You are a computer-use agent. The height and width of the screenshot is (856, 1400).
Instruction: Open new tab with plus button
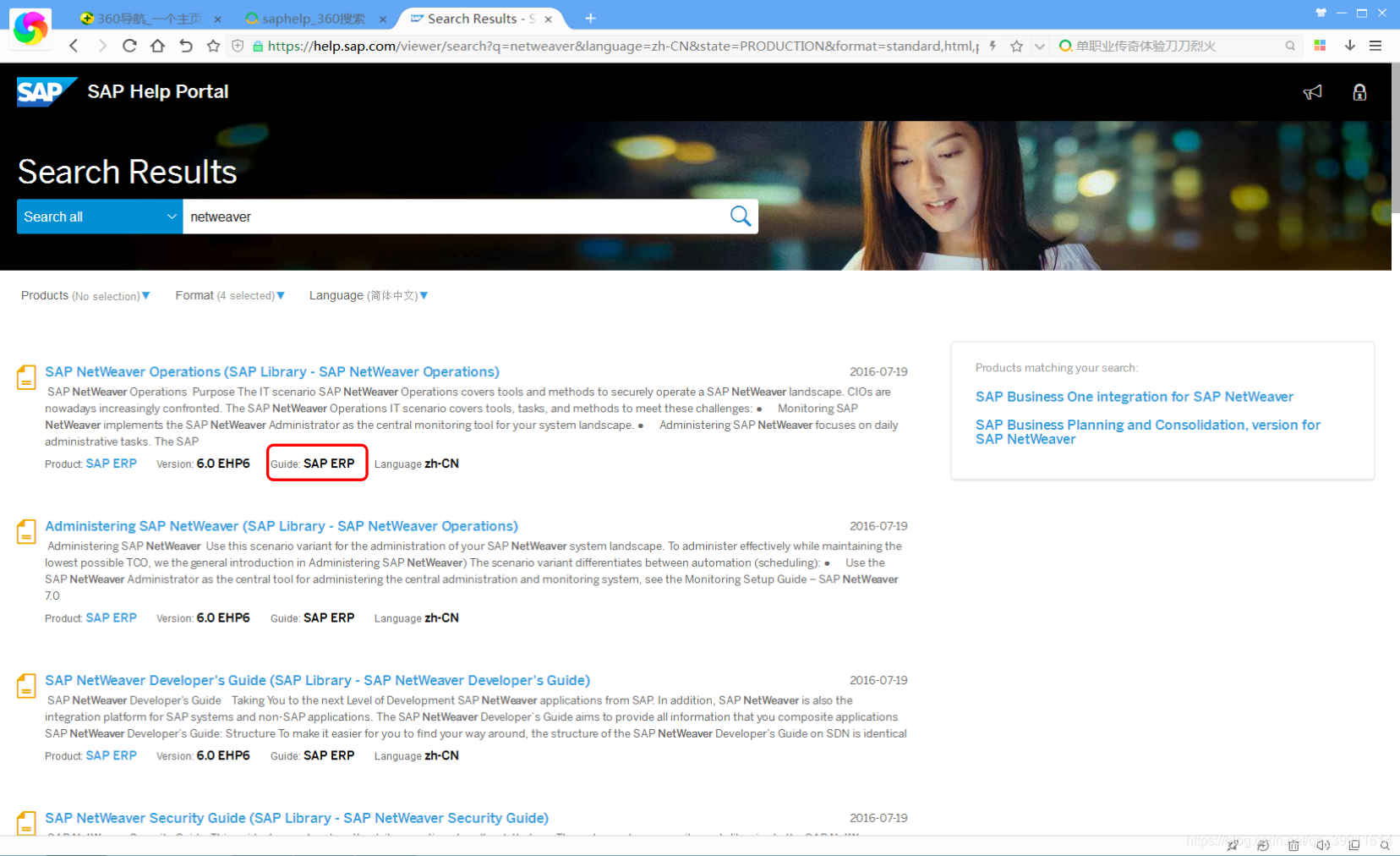590,18
